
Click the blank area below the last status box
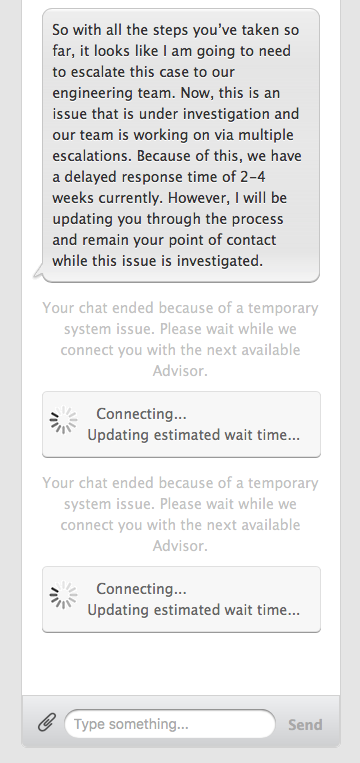[181, 664]
